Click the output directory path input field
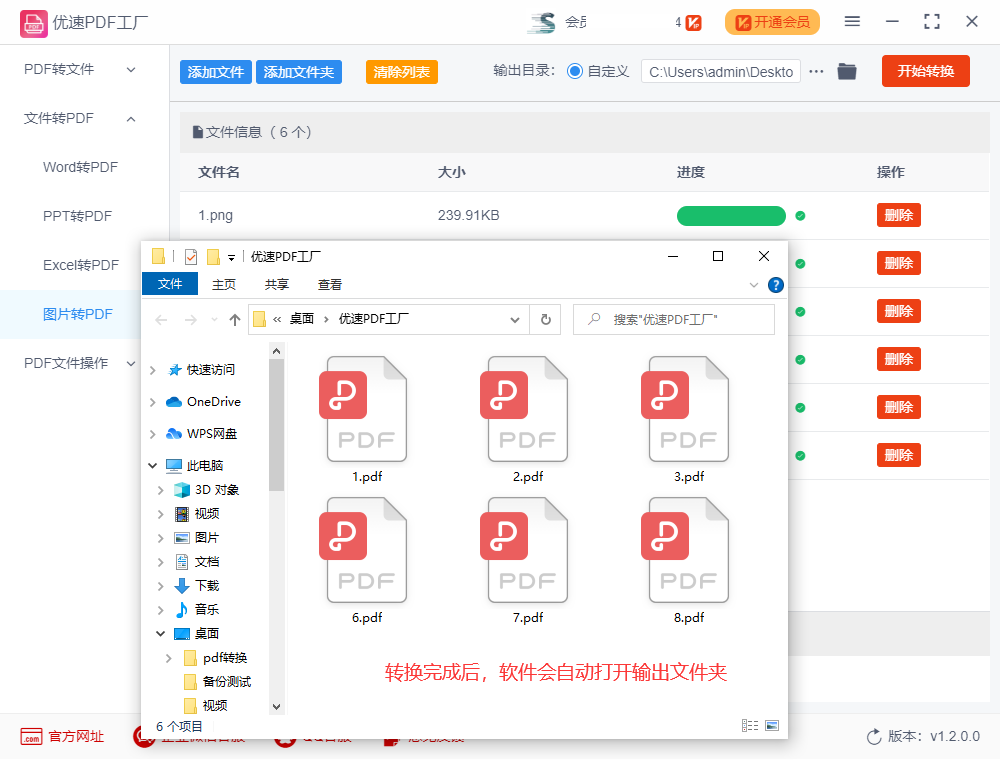 (720, 71)
